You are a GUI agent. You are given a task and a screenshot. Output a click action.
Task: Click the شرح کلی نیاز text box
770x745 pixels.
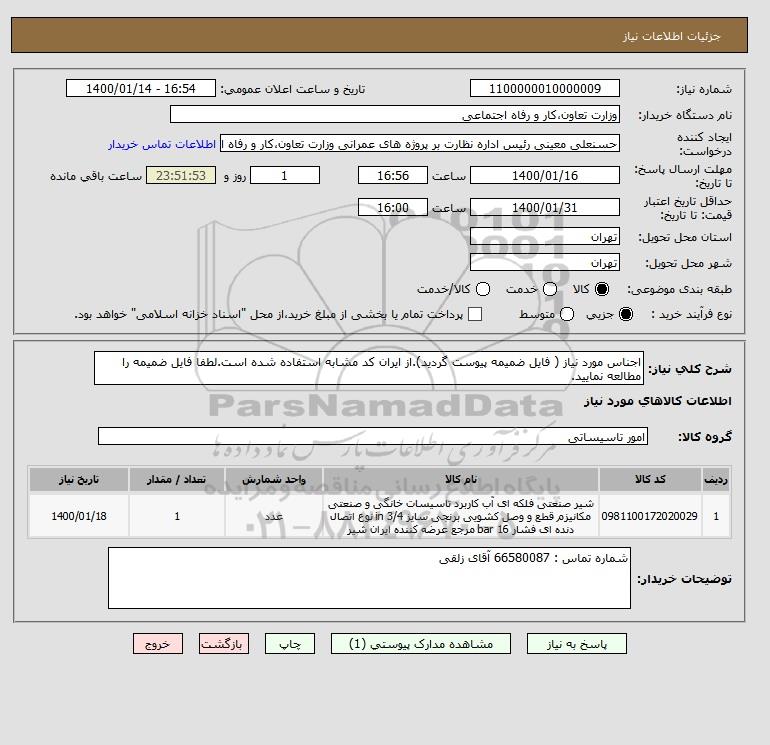(369, 368)
